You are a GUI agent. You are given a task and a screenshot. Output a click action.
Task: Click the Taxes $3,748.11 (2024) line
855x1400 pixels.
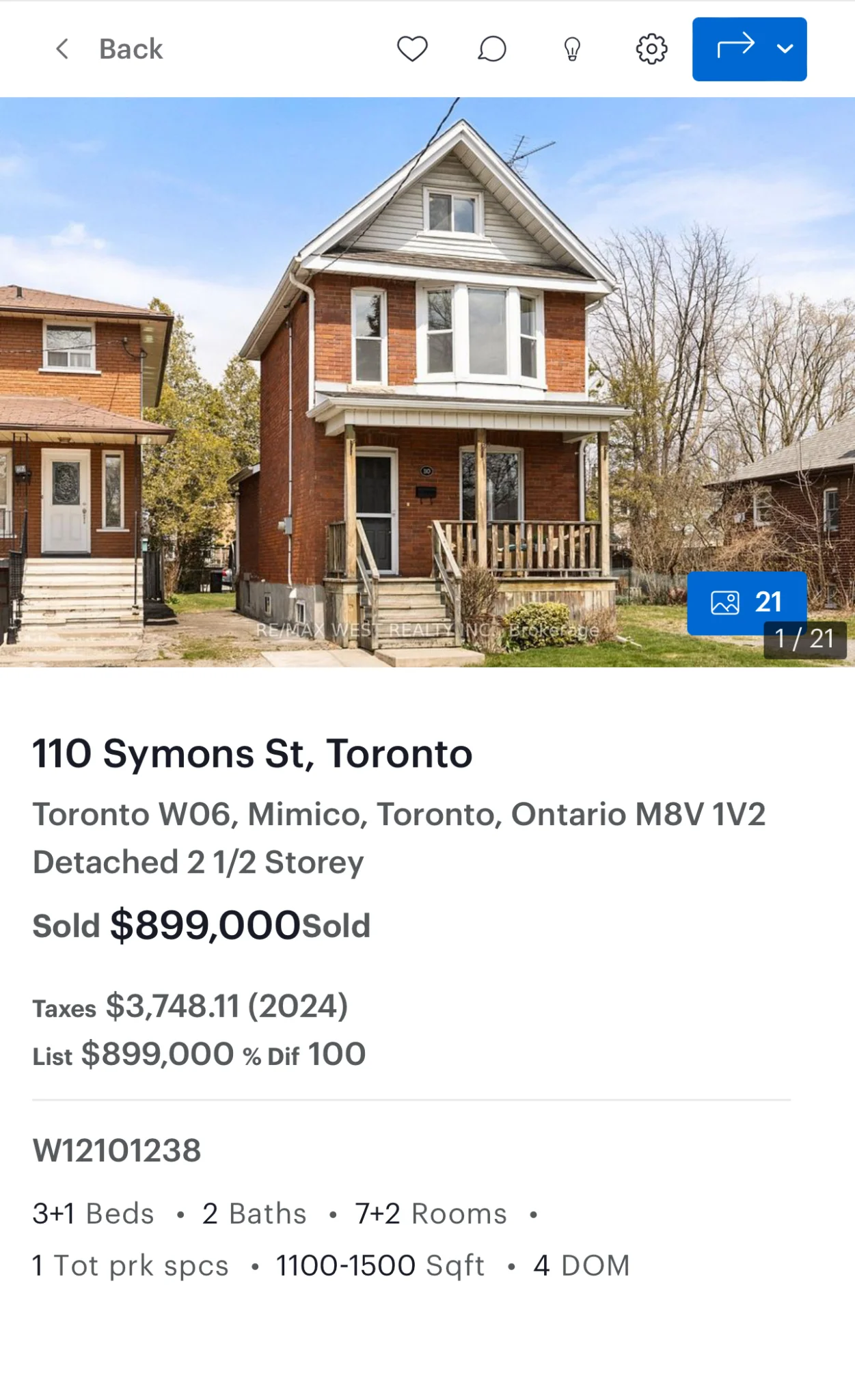[x=190, y=1006]
